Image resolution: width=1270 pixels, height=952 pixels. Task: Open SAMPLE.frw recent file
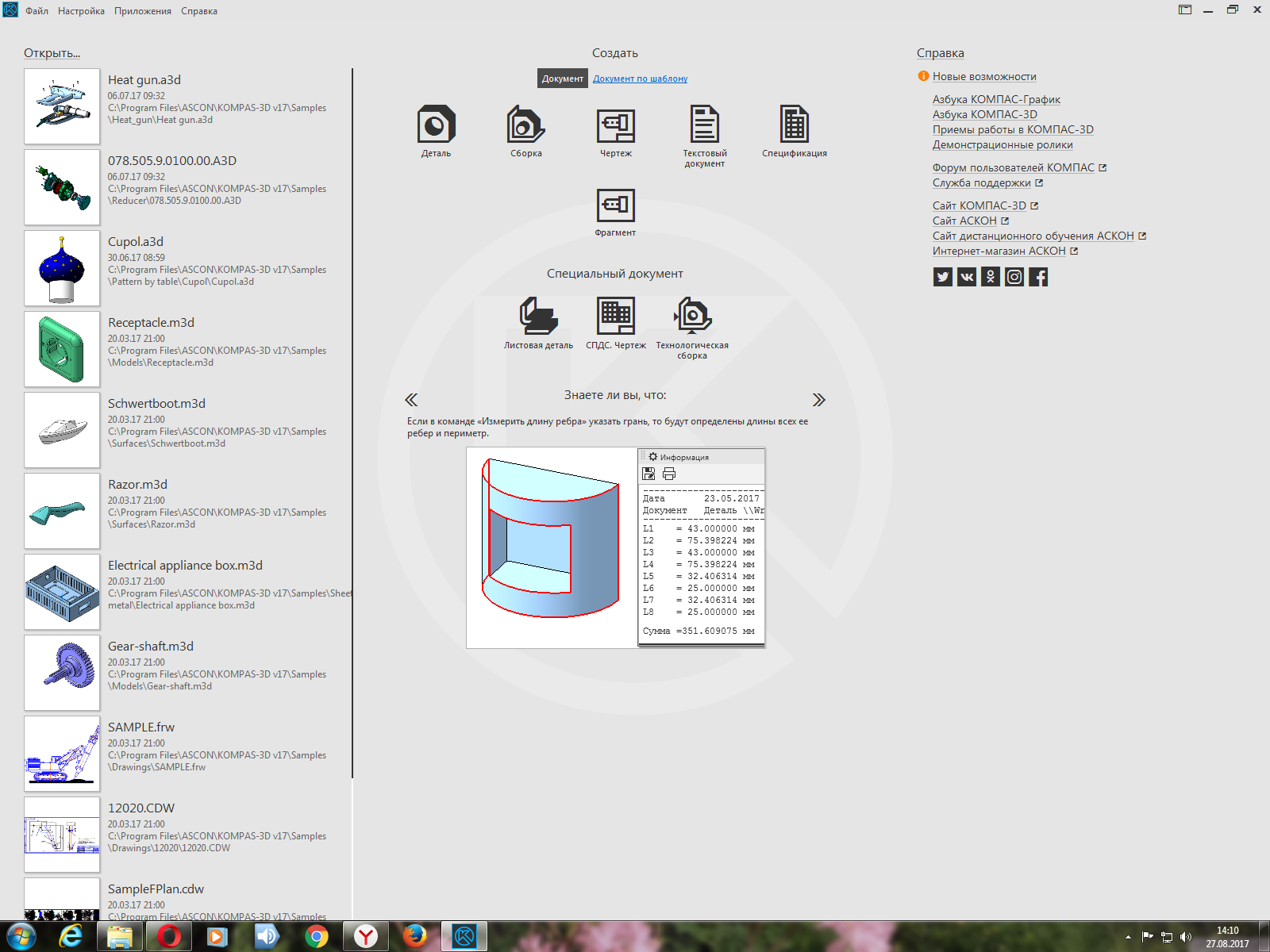pyautogui.click(x=187, y=754)
